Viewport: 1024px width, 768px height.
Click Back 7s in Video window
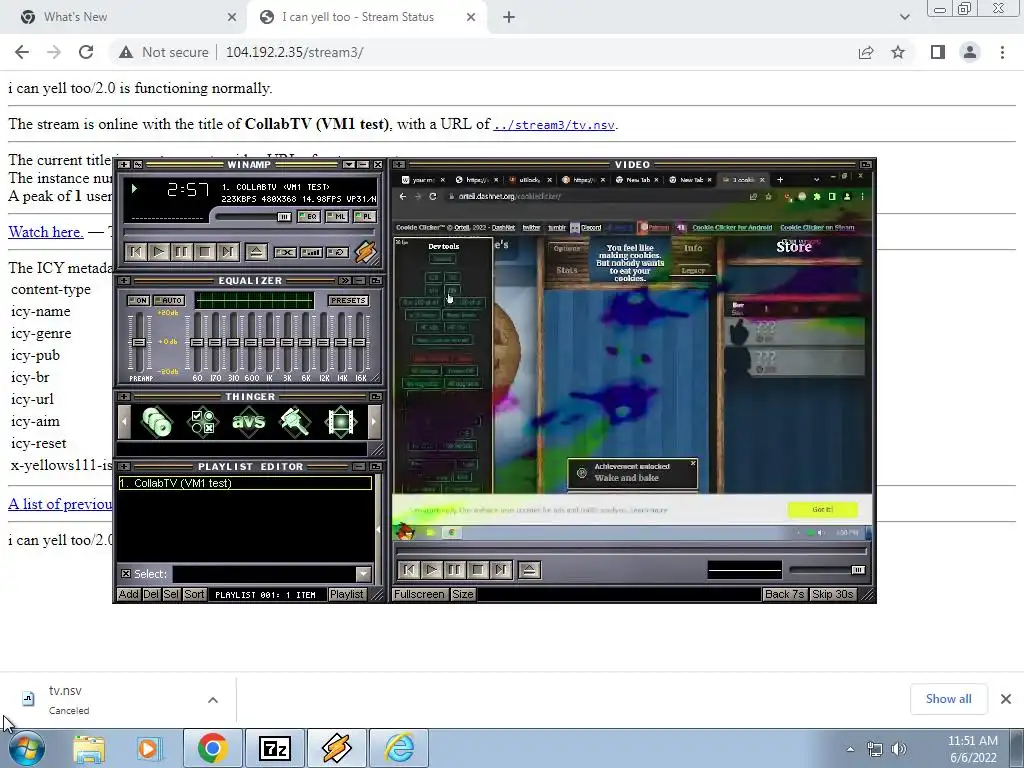[x=784, y=594]
